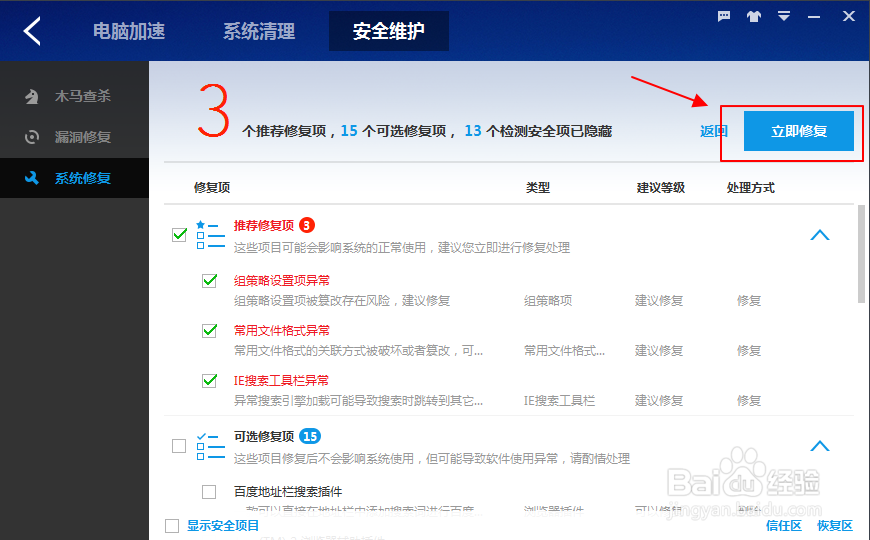Click the 系统修复 wrench icon
The image size is (870, 540).
click(x=32, y=178)
